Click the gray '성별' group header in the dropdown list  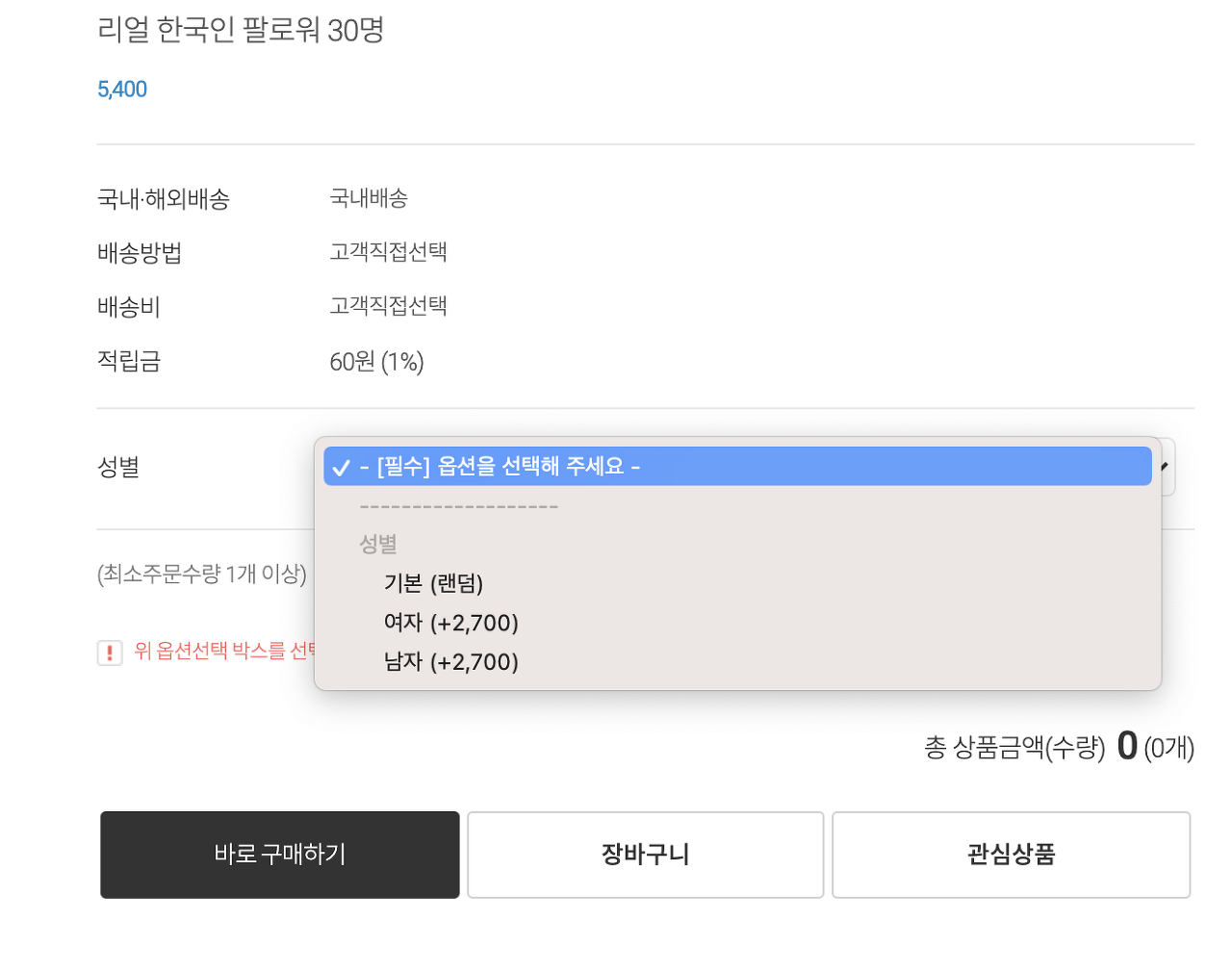pos(378,544)
